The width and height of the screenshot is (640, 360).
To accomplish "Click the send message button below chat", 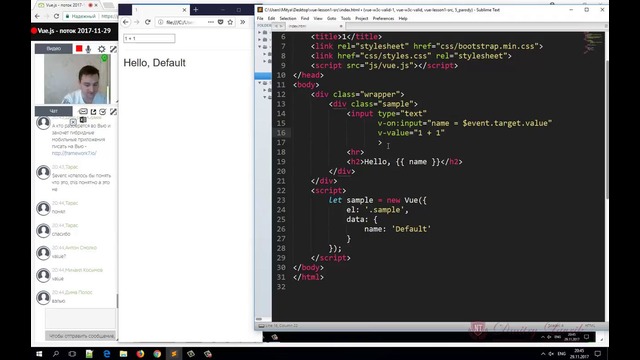I will coord(80,336).
